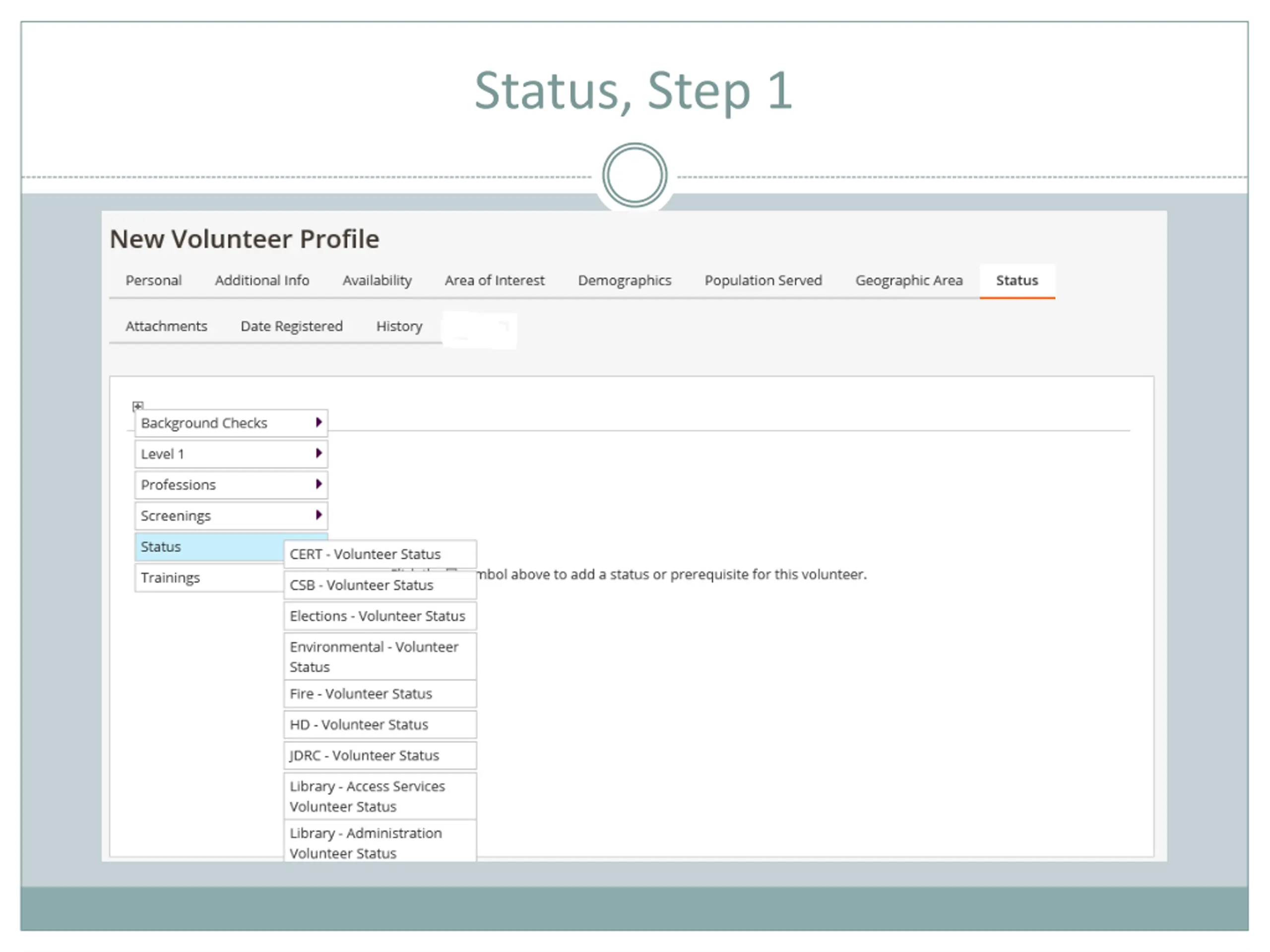Click the plus symbol to add status
The width and height of the screenshot is (1270, 952).
click(138, 406)
